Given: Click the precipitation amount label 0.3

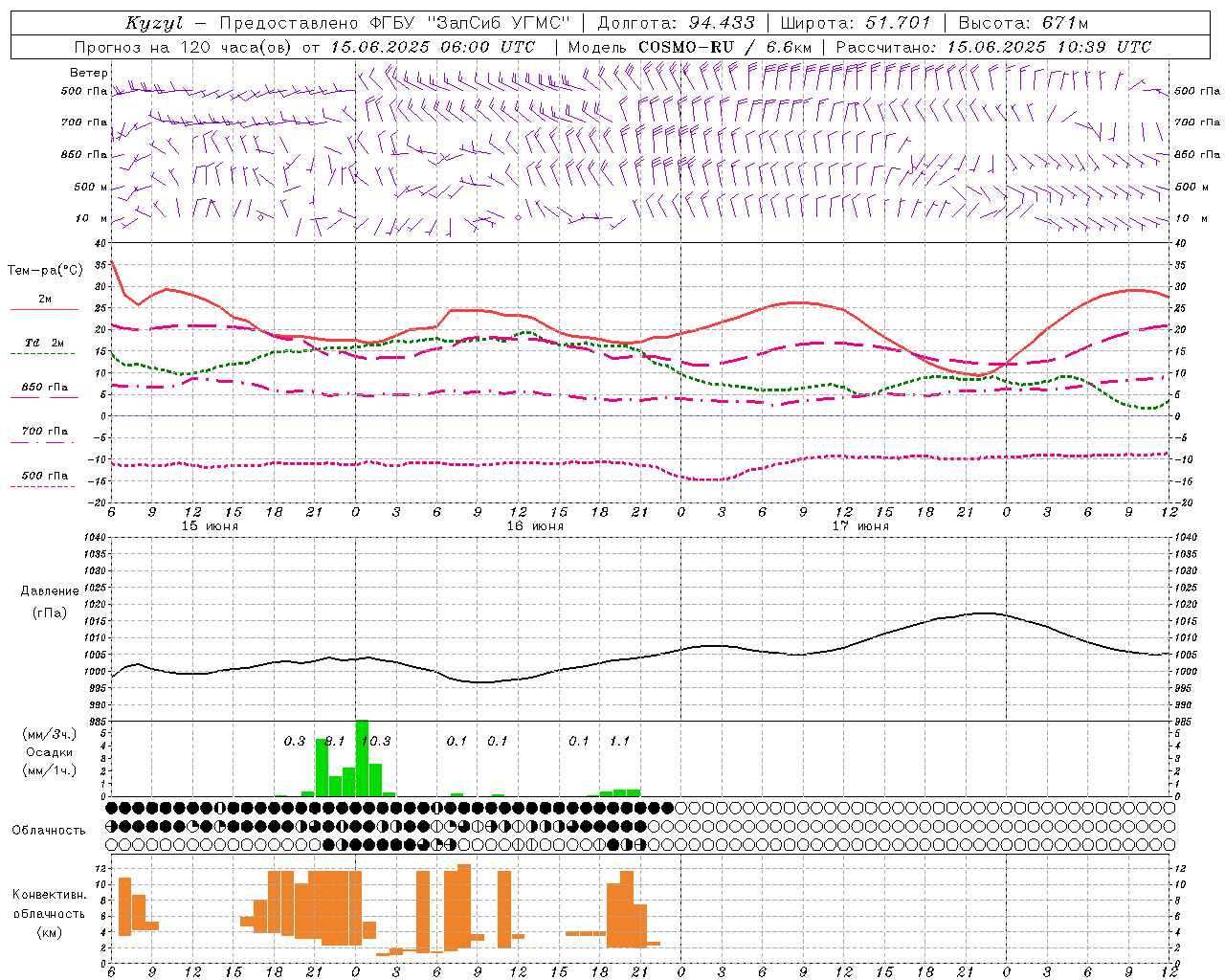Looking at the screenshot, I should (x=295, y=741).
